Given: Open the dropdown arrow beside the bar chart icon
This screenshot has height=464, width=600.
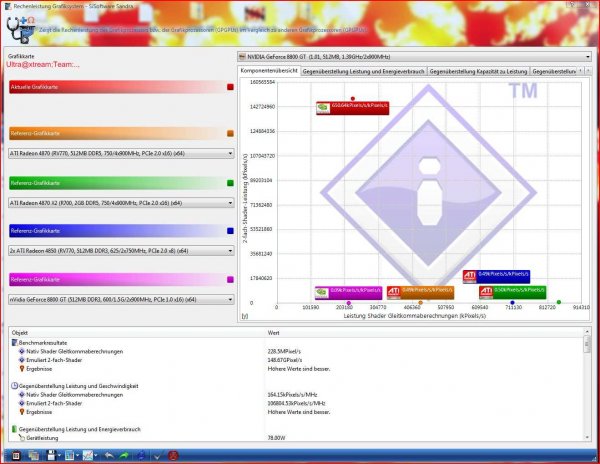Looking at the screenshot, I should [77, 456].
